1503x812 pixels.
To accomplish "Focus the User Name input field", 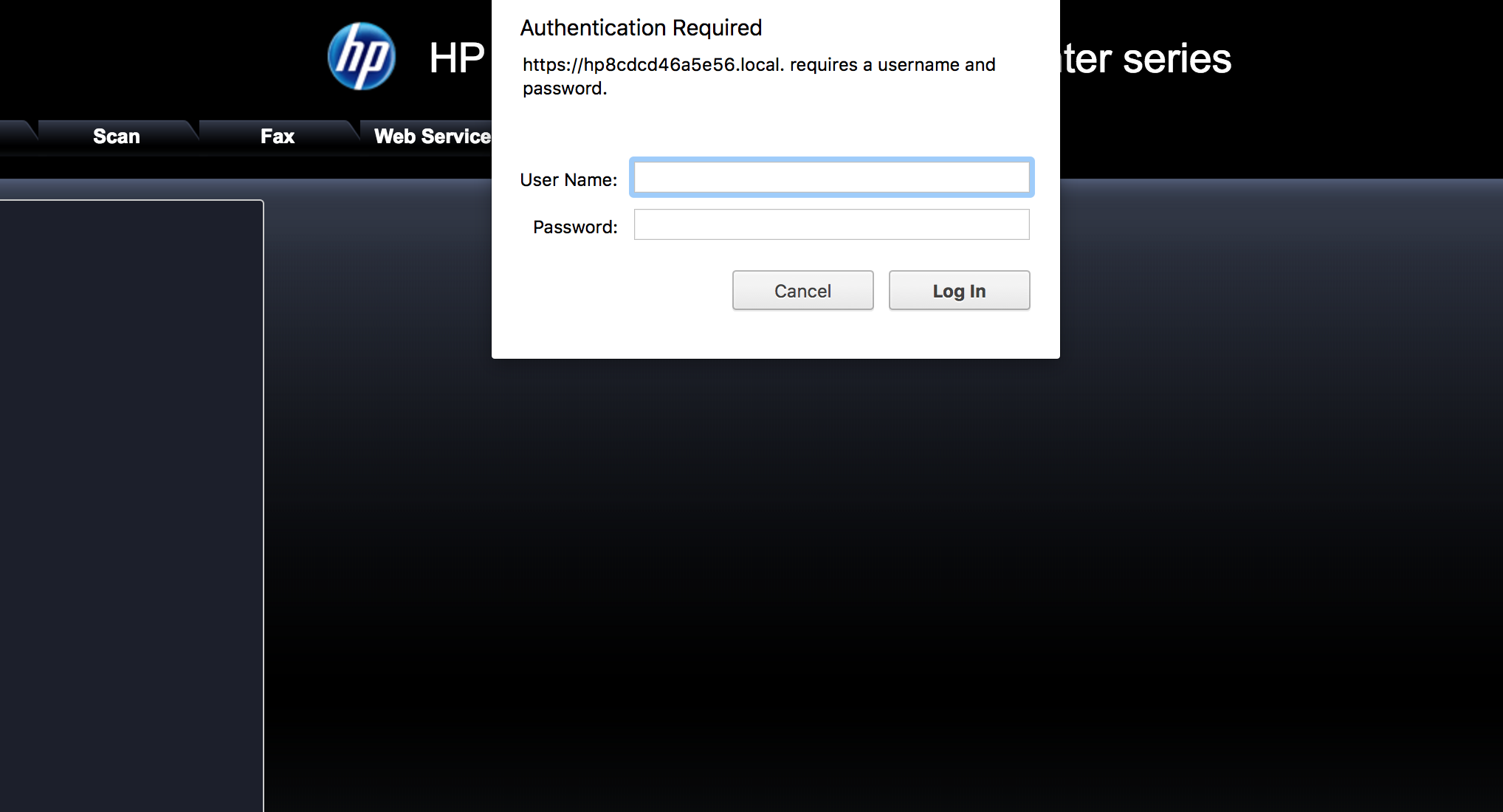I will point(831,178).
